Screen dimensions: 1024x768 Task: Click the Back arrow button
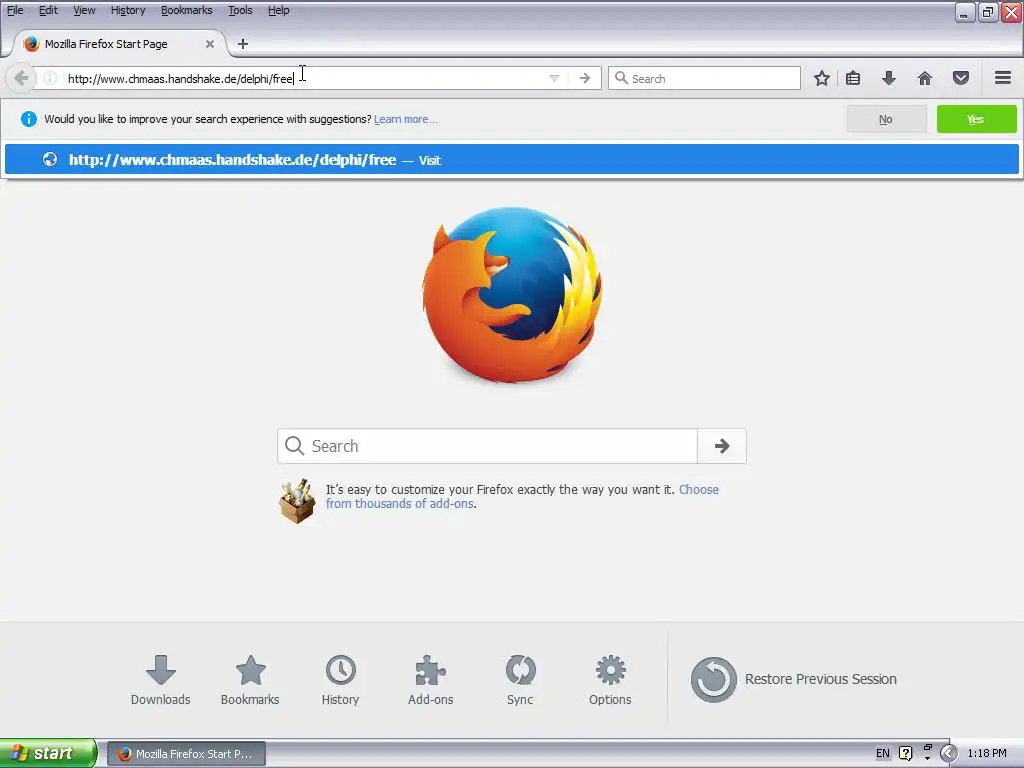pyautogui.click(x=21, y=78)
